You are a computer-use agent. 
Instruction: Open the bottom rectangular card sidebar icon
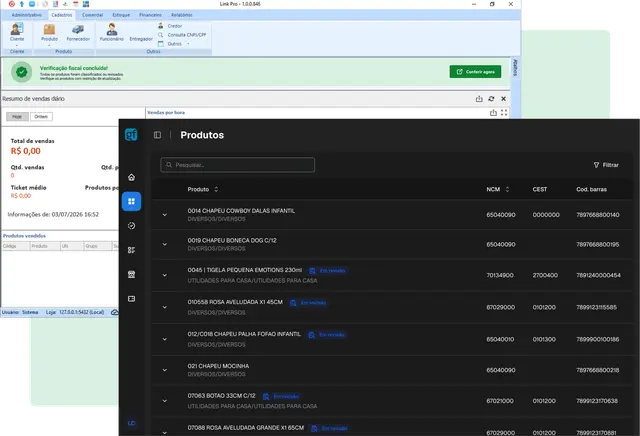131,299
